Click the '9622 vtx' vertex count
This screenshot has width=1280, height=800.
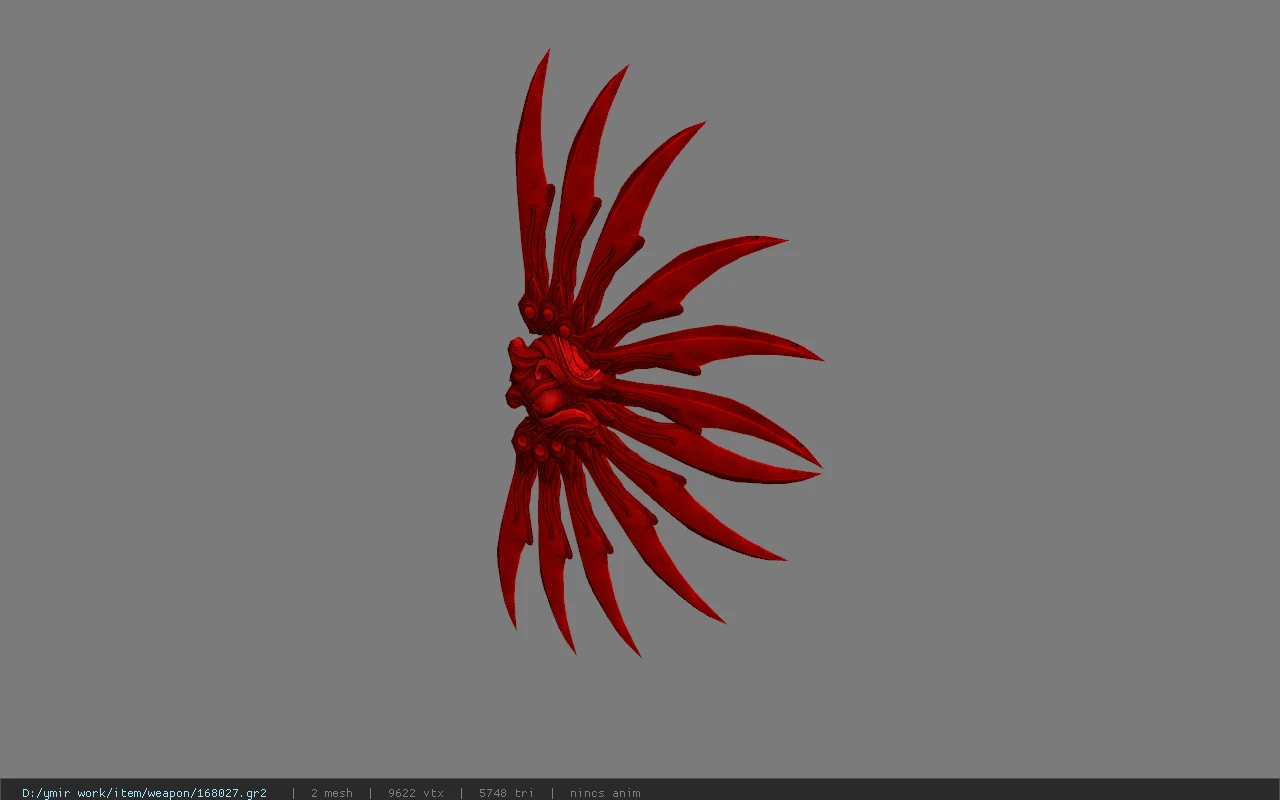416,793
